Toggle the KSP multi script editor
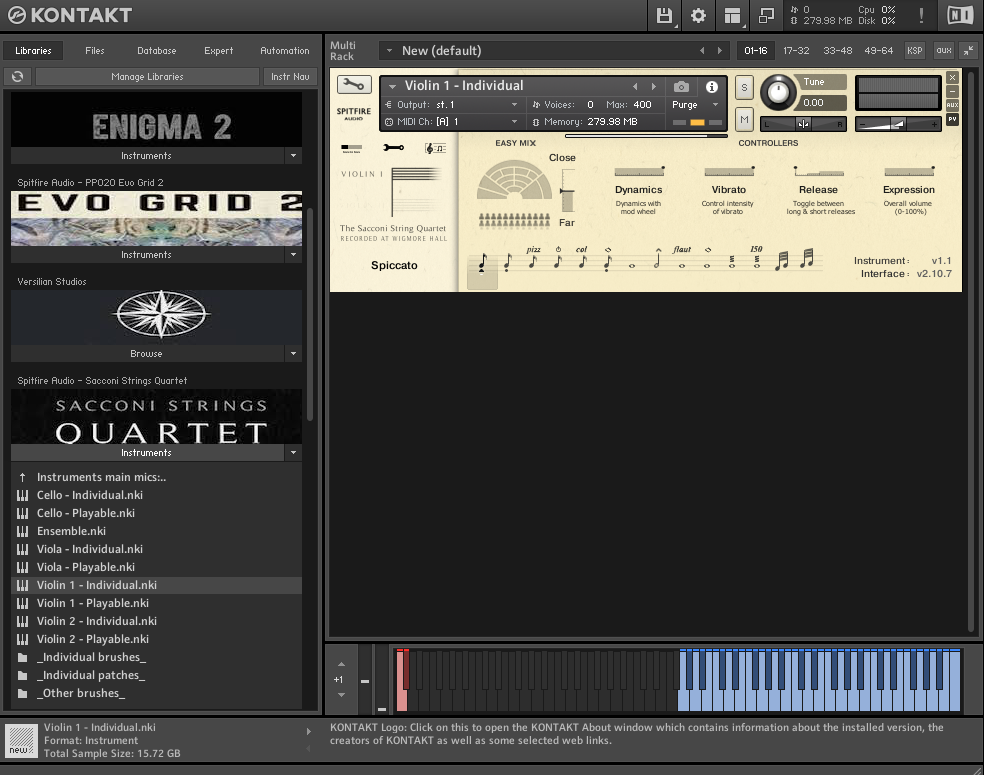984x775 pixels. (x=914, y=51)
